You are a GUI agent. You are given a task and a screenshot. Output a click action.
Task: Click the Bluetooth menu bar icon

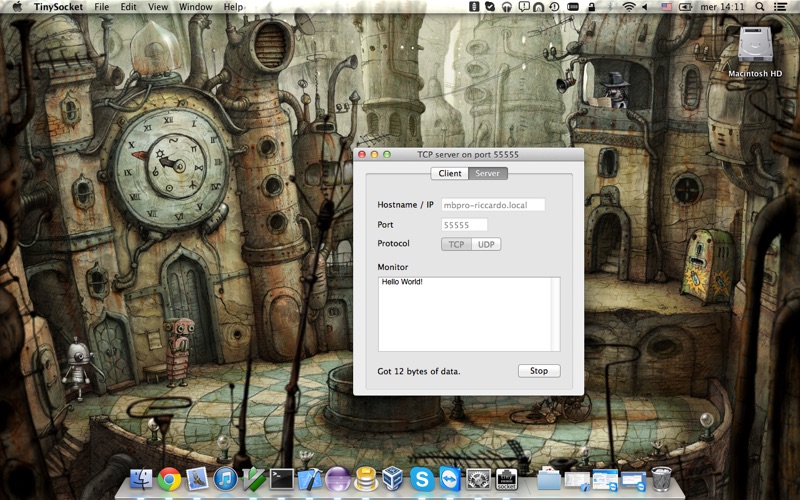(610, 7)
